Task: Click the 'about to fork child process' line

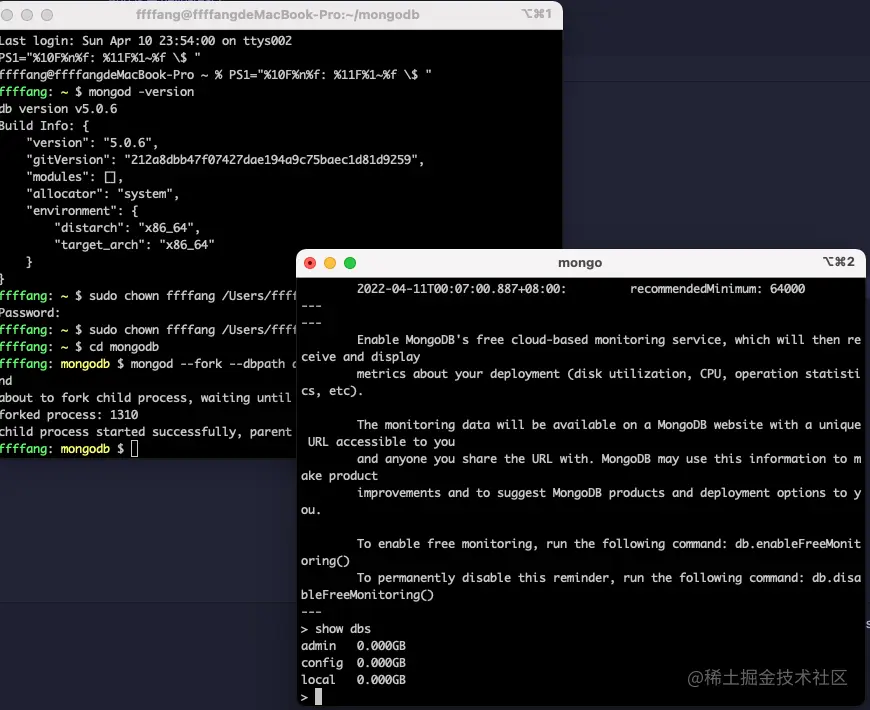Action: pyautogui.click(x=145, y=398)
